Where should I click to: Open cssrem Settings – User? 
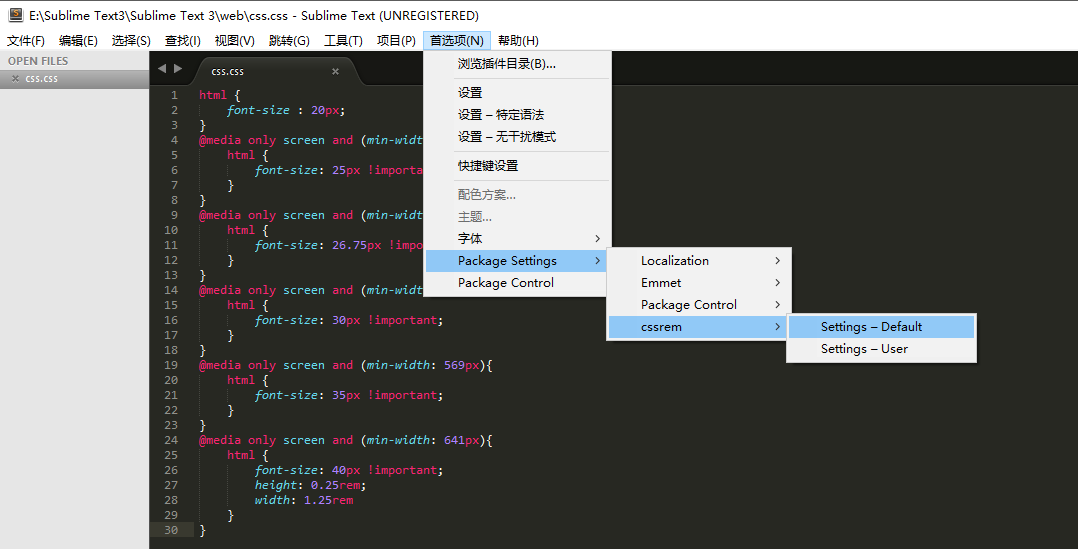(881, 348)
